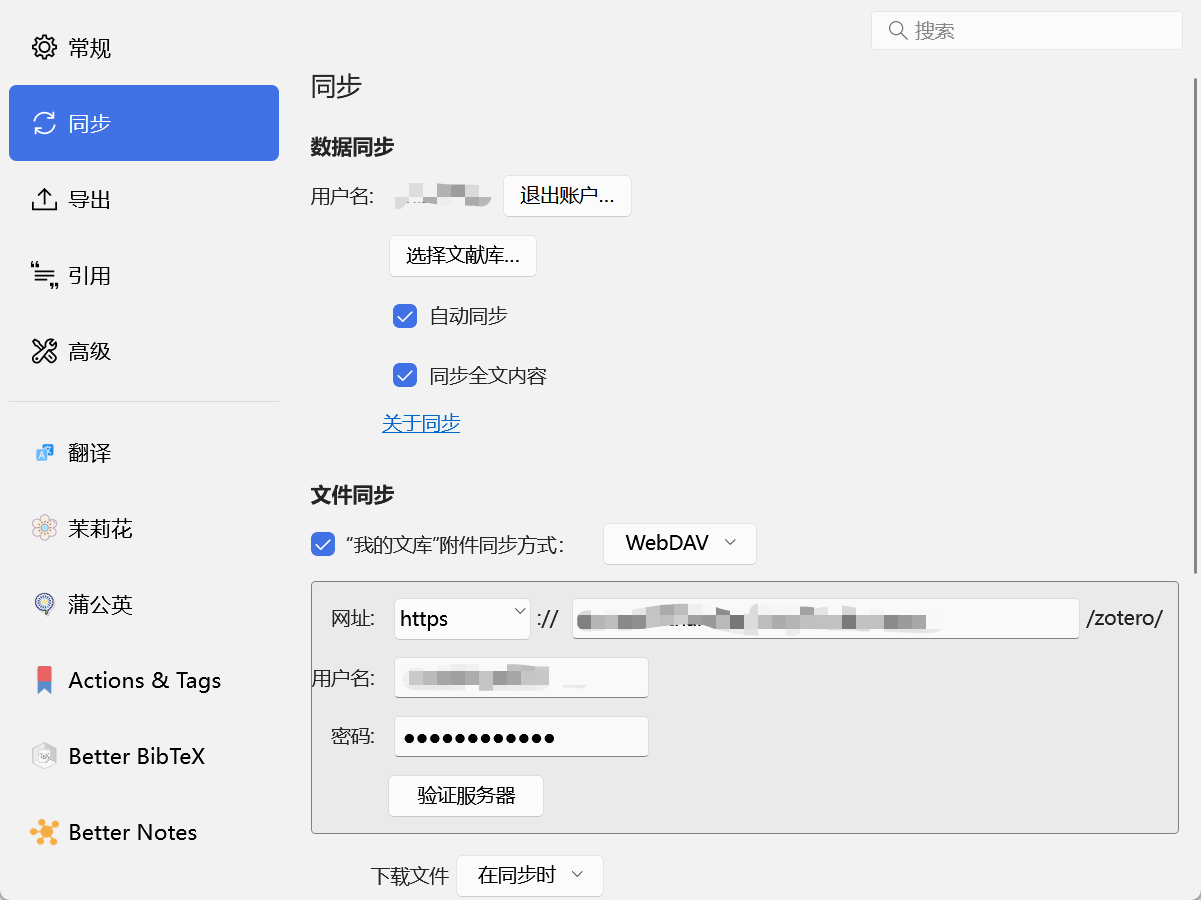Screen dimensions: 1201x900
Task: Open the 蒲公英 settings pane
Action: pyautogui.click(x=100, y=604)
